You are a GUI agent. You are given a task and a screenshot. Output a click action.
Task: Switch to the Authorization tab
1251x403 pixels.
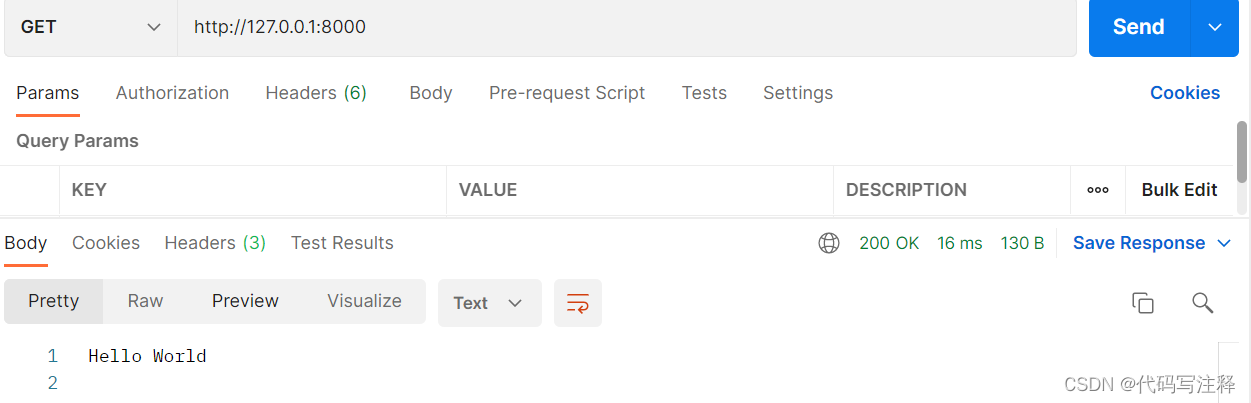(x=172, y=93)
